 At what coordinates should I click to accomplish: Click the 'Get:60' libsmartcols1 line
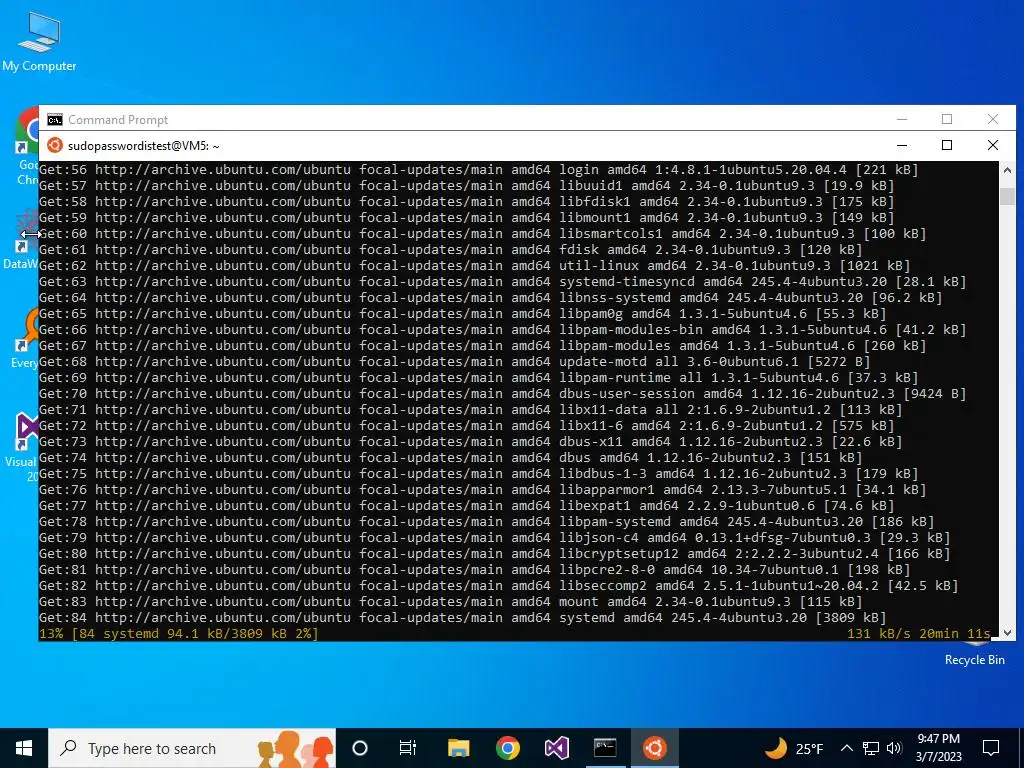click(482, 234)
